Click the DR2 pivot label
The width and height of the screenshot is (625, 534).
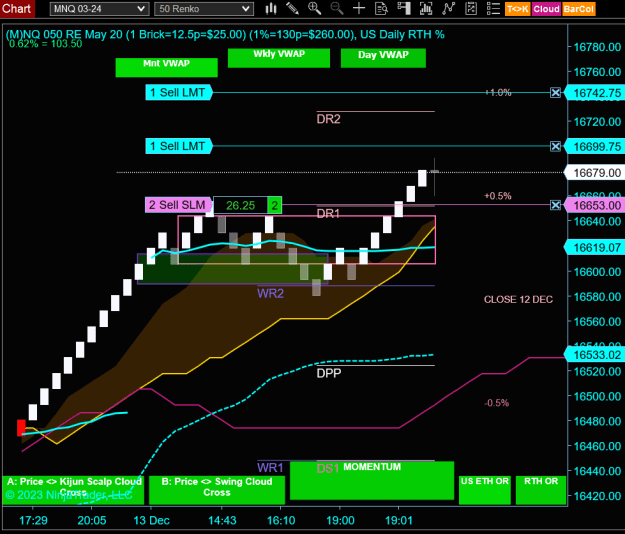pyautogui.click(x=328, y=119)
